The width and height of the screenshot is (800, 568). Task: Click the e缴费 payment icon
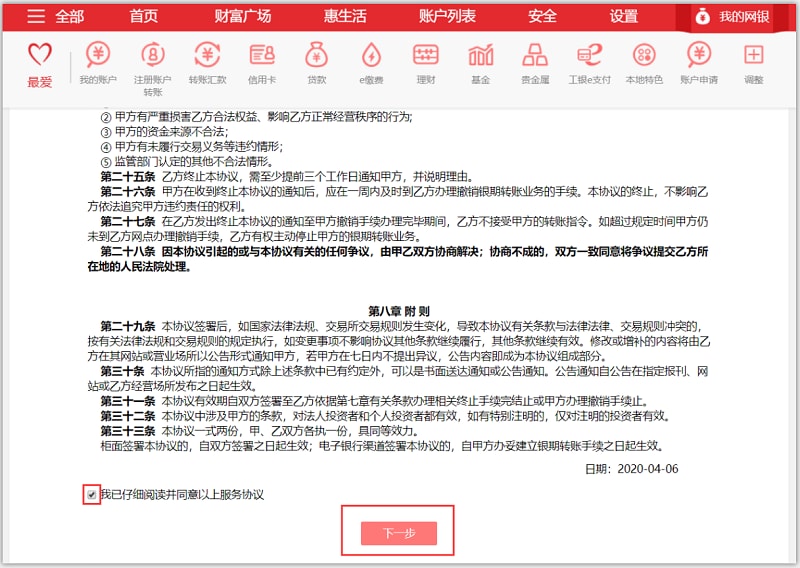371,55
